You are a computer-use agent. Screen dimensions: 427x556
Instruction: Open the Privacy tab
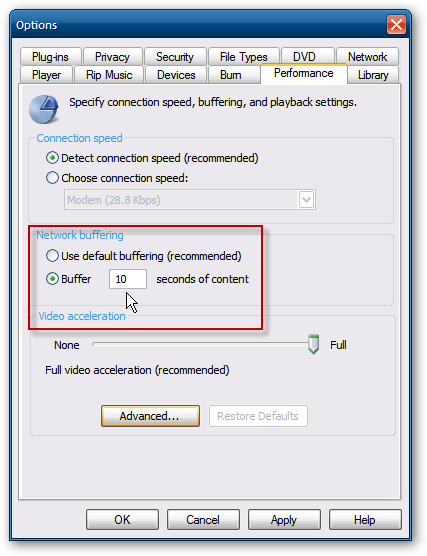[x=112, y=57]
